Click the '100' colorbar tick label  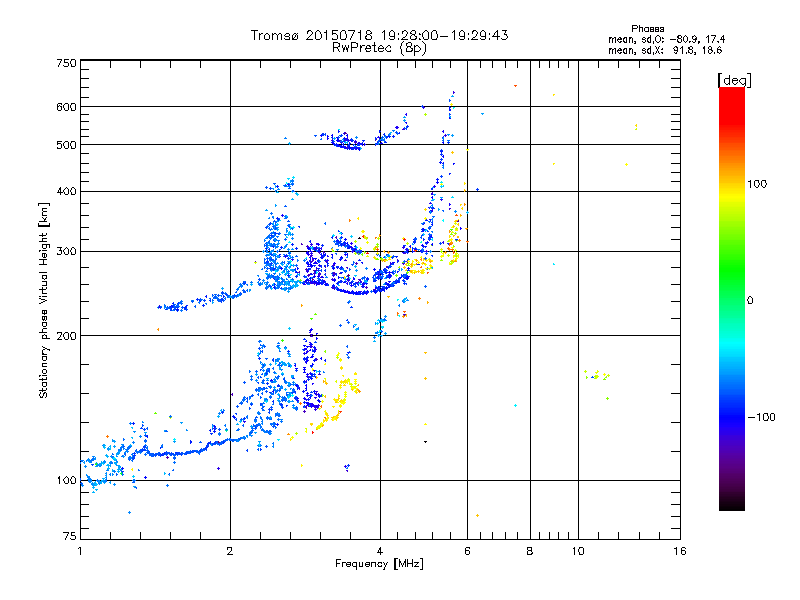click(x=757, y=184)
